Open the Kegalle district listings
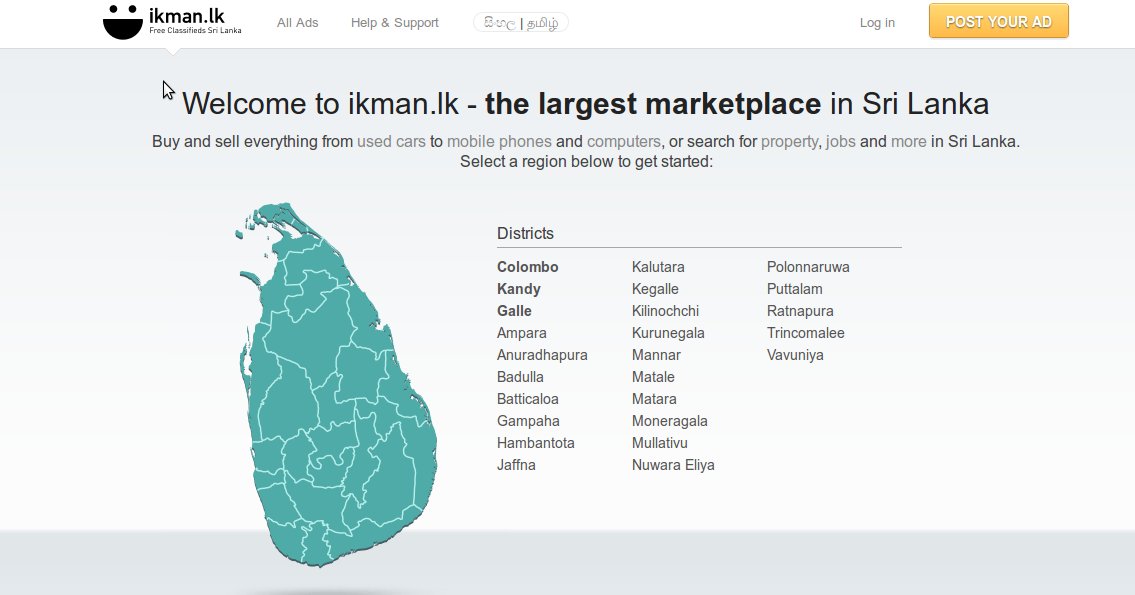 click(x=655, y=289)
